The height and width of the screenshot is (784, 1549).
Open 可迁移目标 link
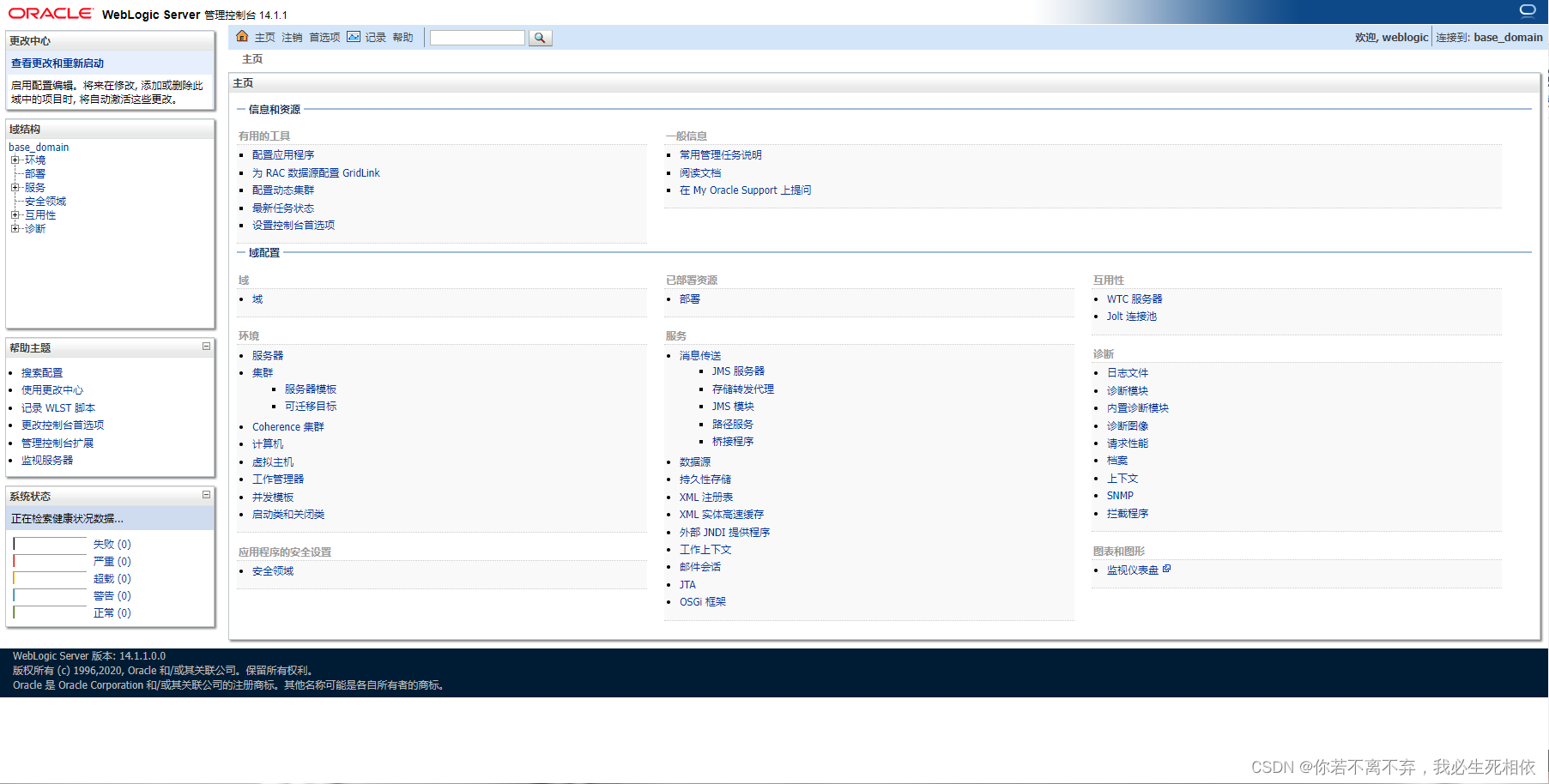[311, 407]
